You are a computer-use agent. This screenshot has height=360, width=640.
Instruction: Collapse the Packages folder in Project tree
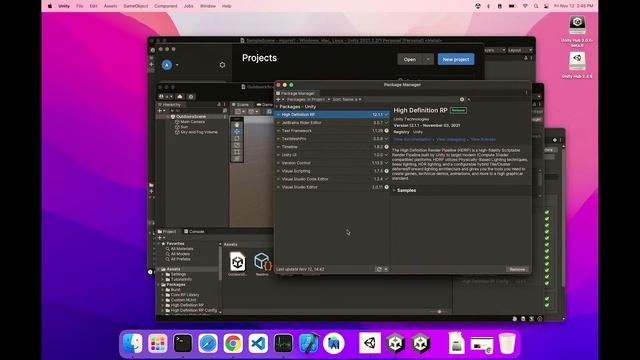159,284
